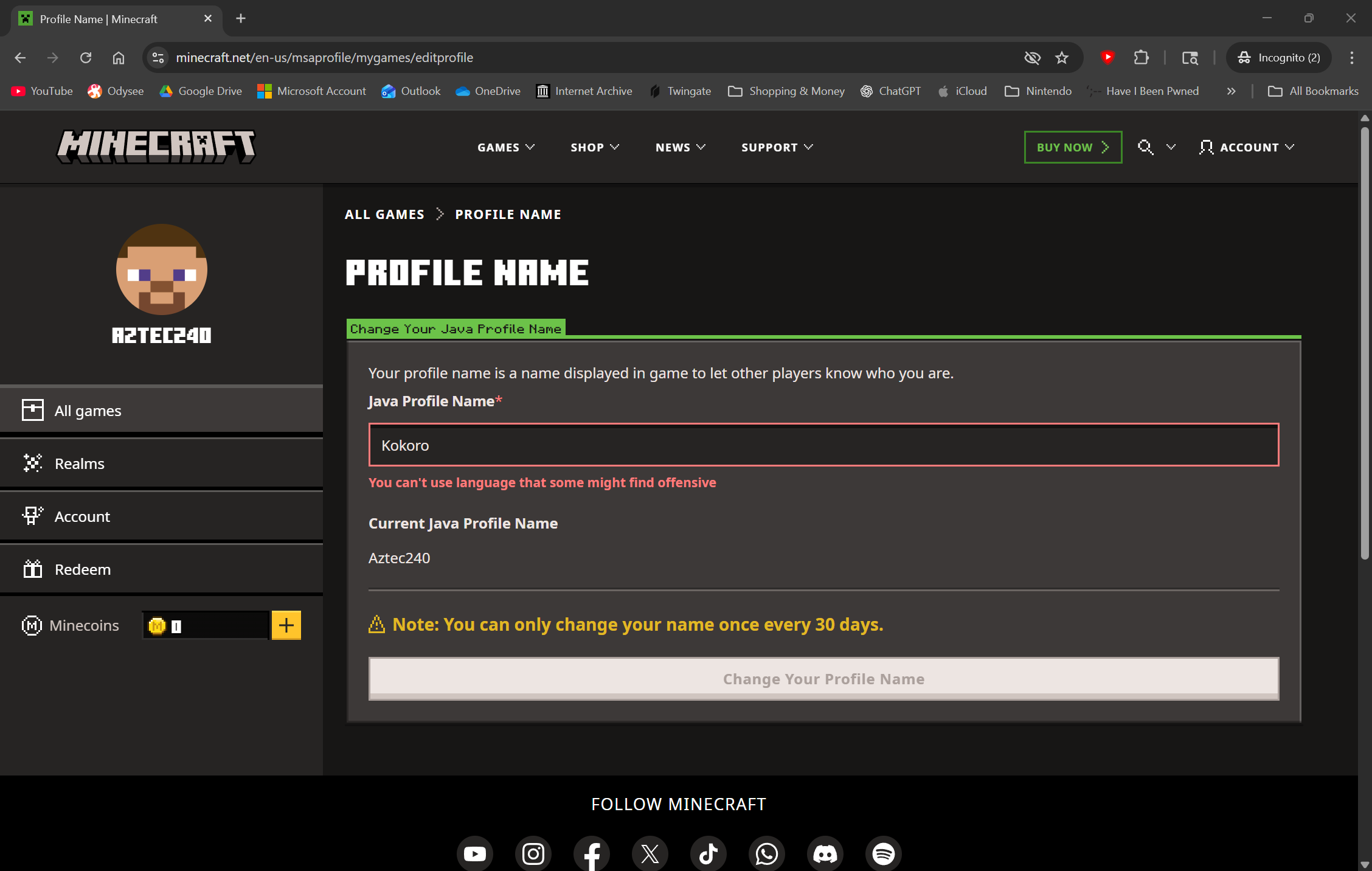Click the Java Profile Name text field
Image resolution: width=1372 pixels, height=871 pixels.
coord(823,445)
